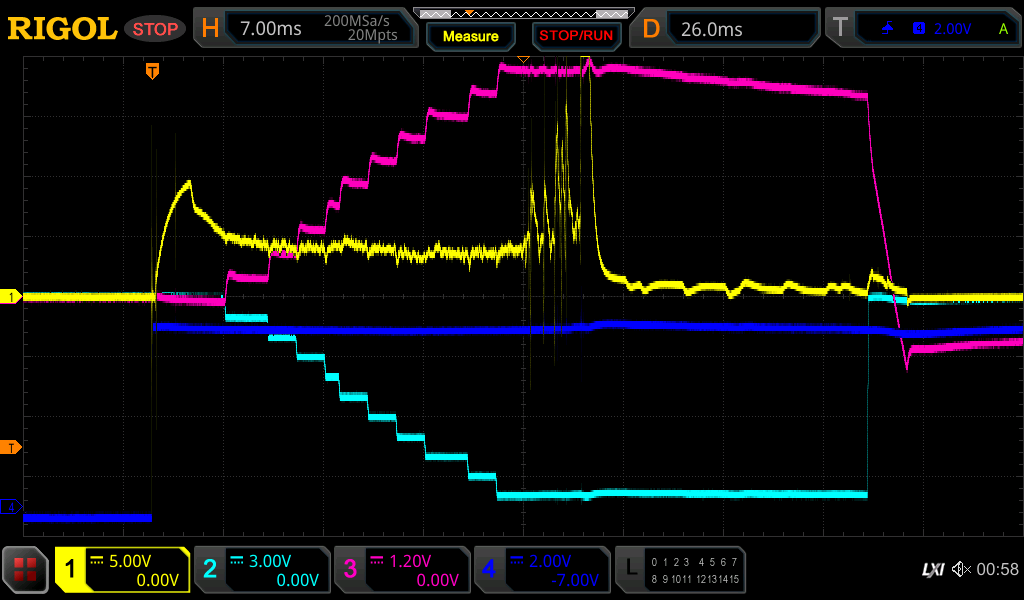Image resolution: width=1024 pixels, height=600 pixels.
Task: Click the muted speaker sound icon
Action: [960, 569]
